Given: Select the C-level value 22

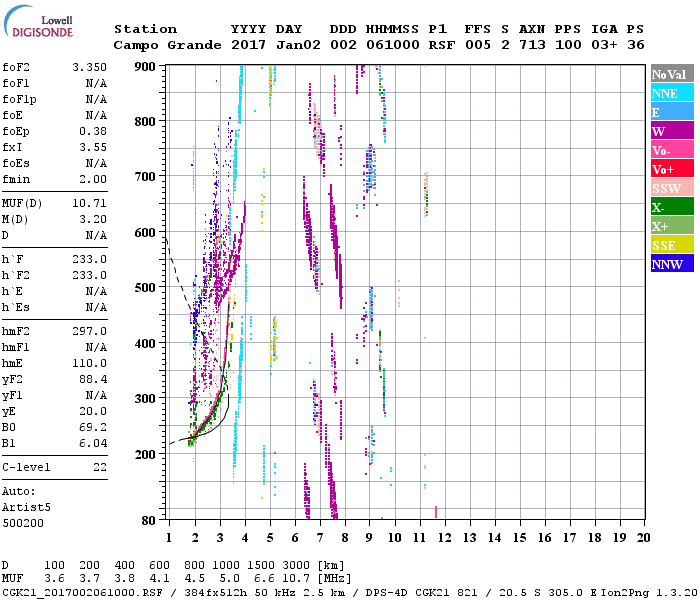Looking at the screenshot, I should [99, 467].
